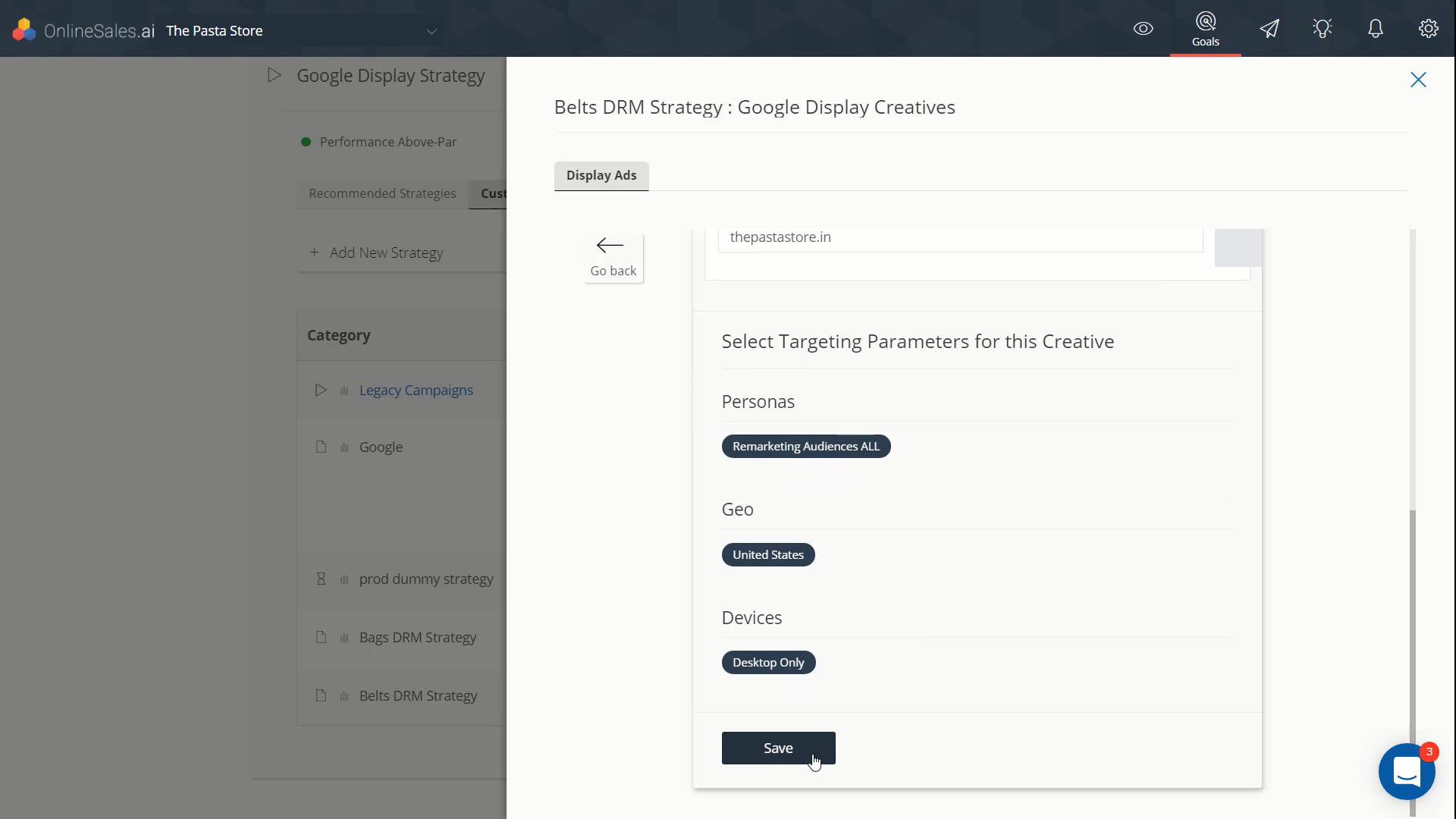Switch to Recommended Strategies tab
The height and width of the screenshot is (819, 1456).
pyautogui.click(x=382, y=193)
